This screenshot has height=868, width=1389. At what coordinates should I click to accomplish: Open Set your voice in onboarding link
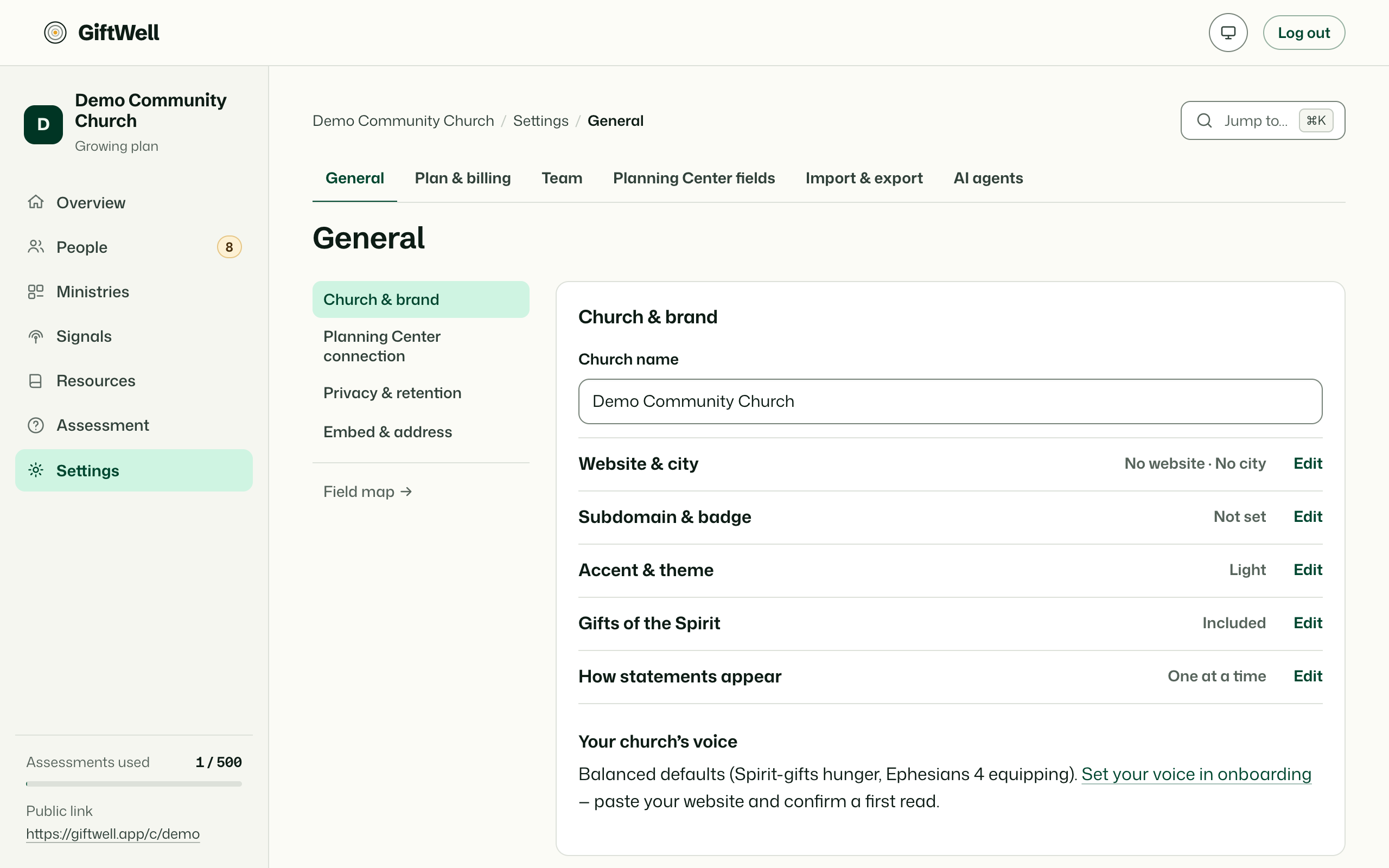[1196, 775]
